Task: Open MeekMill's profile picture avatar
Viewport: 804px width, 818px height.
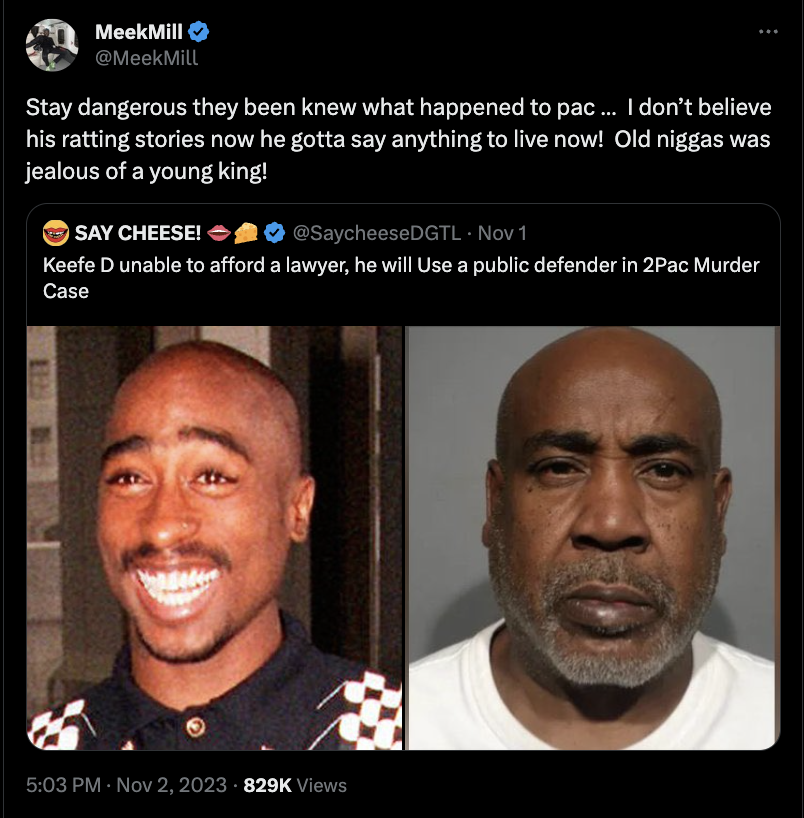Action: [52, 45]
